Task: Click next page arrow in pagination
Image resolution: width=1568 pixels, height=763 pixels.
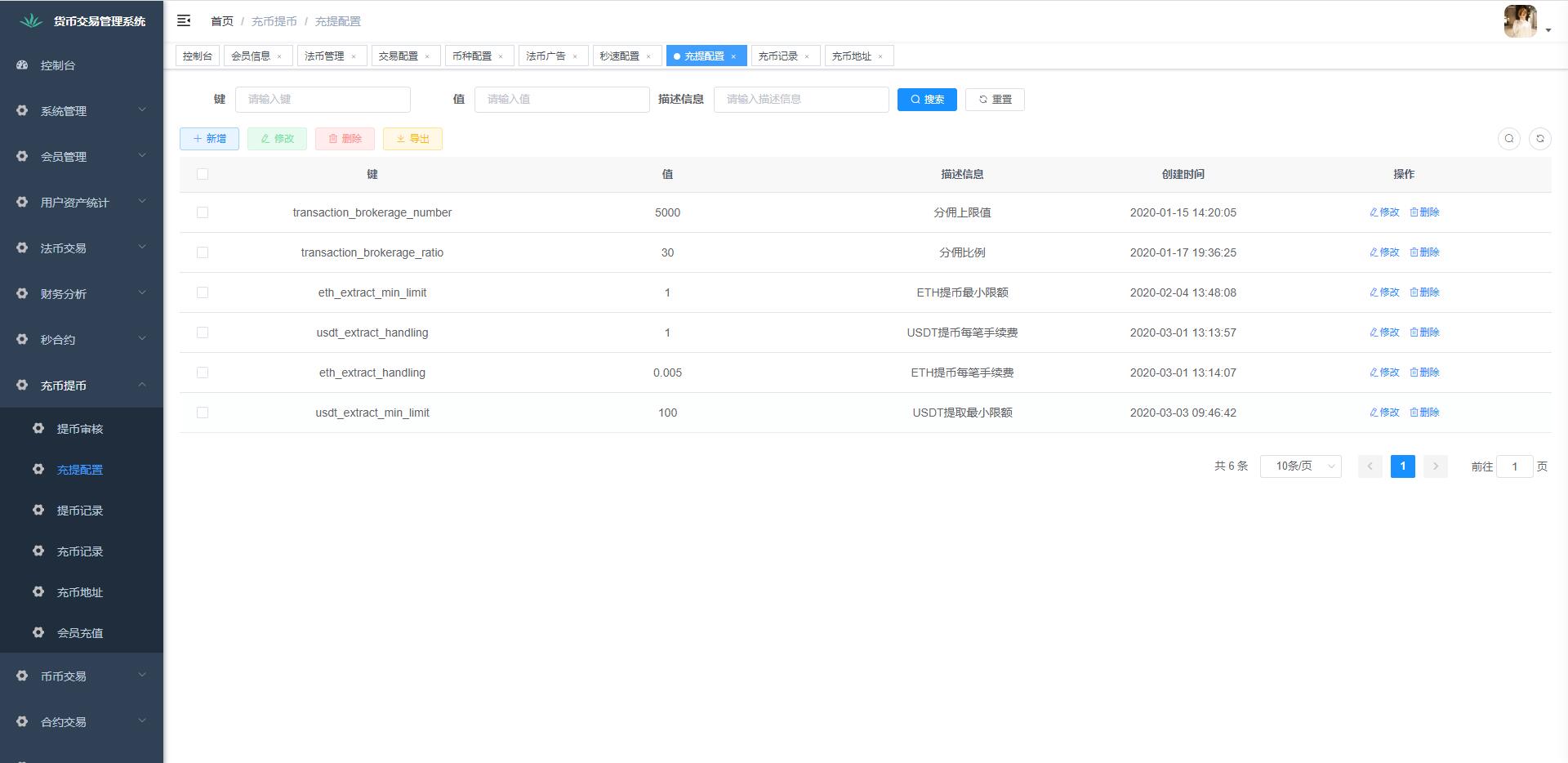Action: pos(1435,466)
